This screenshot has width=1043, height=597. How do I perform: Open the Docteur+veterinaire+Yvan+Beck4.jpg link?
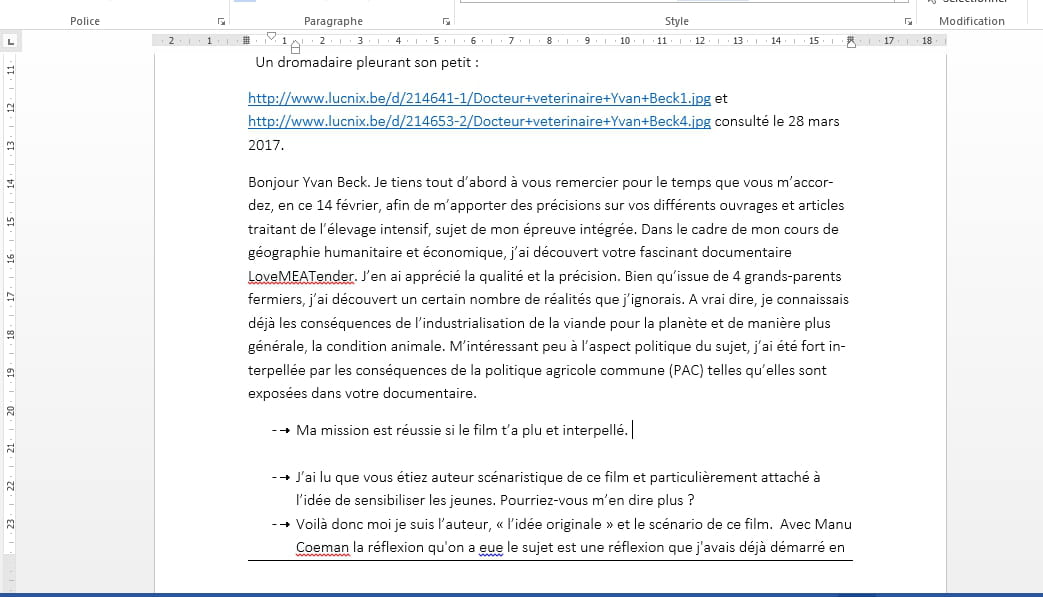479,122
